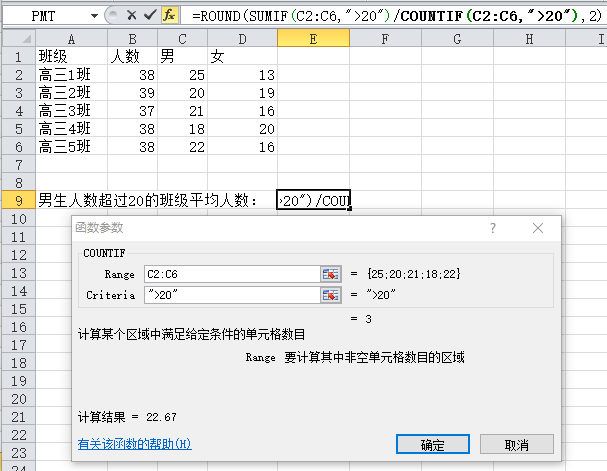Image resolution: width=607 pixels, height=471 pixels.
Task: Click cell 高三1班
Action: click(x=71, y=74)
